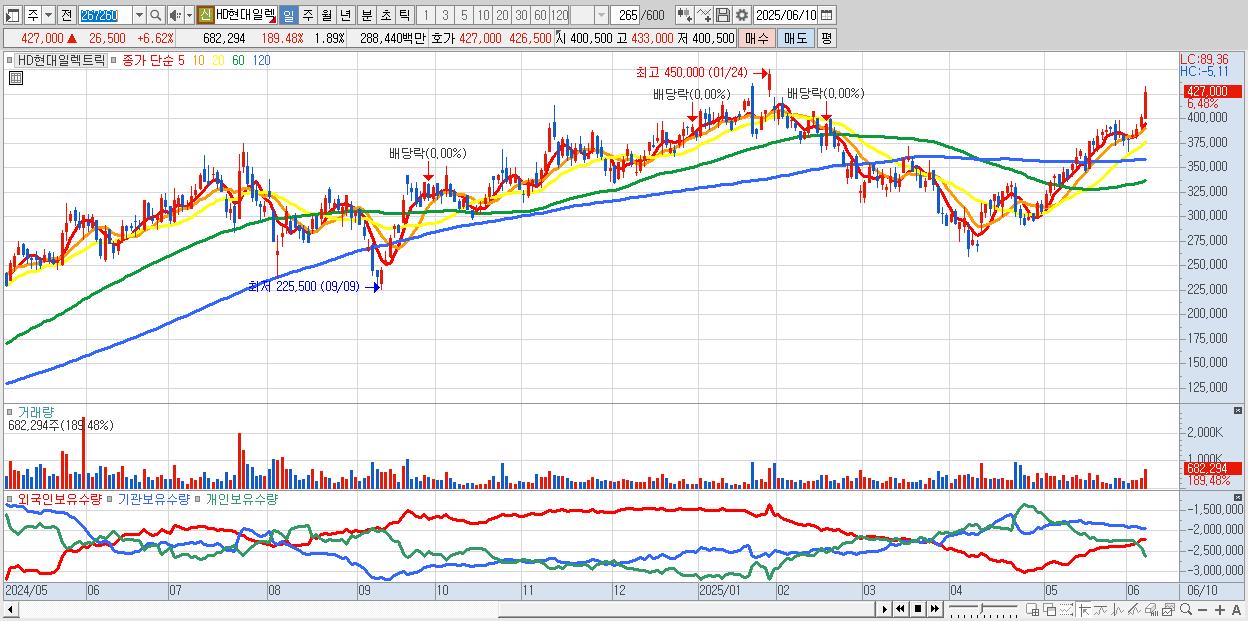The image size is (1248, 621).
Task: Click the green 신 badge icon
Action: [x=205, y=15]
